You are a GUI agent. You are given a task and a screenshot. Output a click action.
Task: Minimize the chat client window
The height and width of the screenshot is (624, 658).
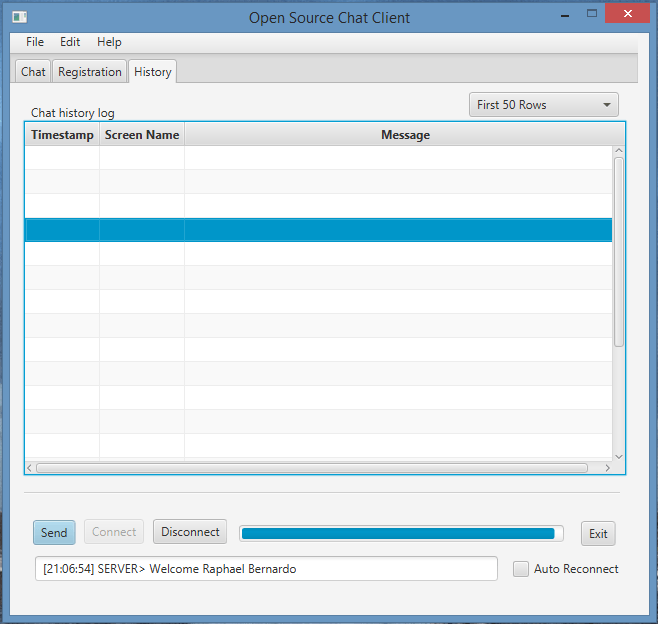562,14
